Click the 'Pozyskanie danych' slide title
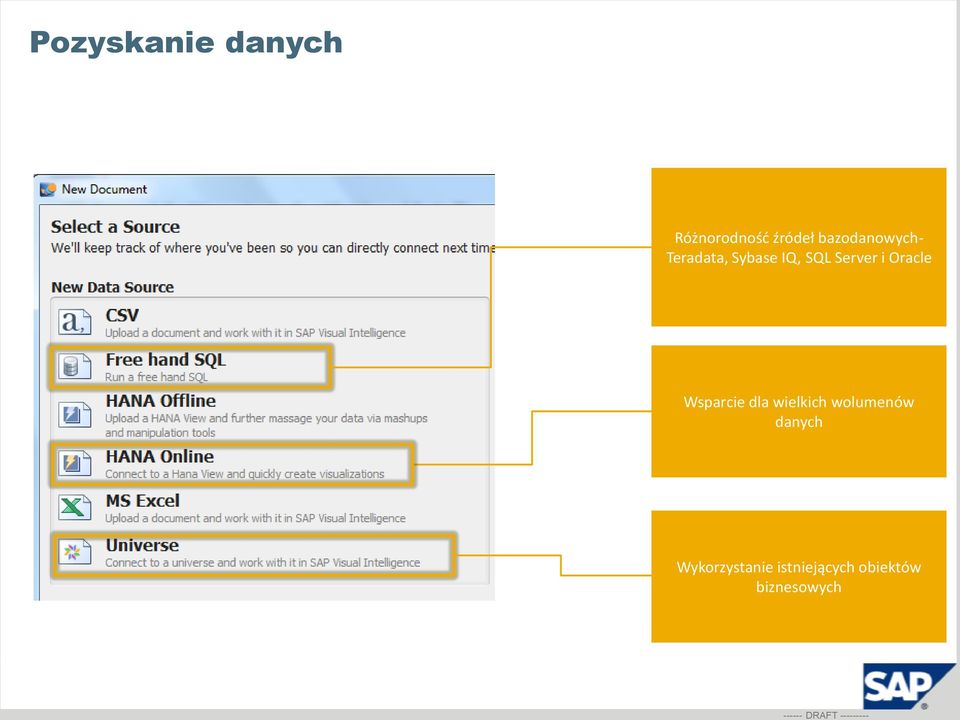960x720 pixels. pyautogui.click(x=186, y=43)
